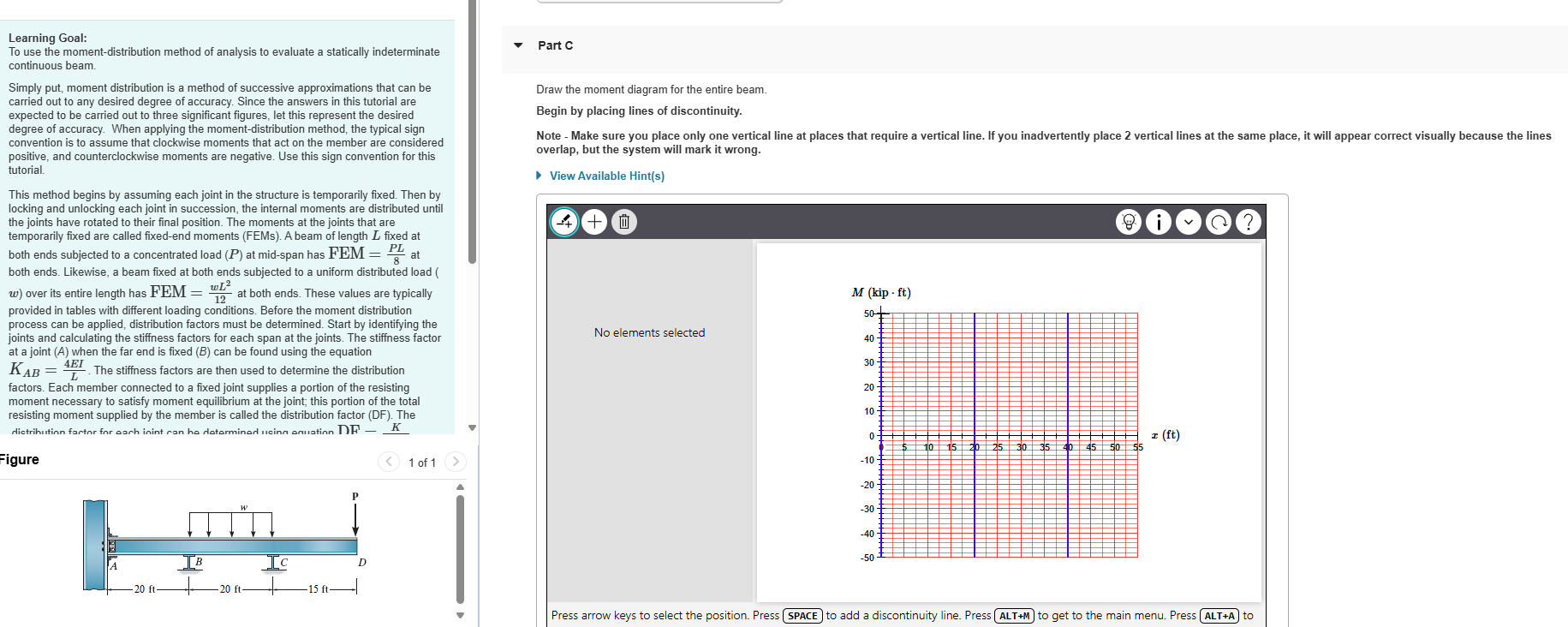Click the figure panel scroll up arrow
The image size is (1568, 627).
click(x=460, y=487)
